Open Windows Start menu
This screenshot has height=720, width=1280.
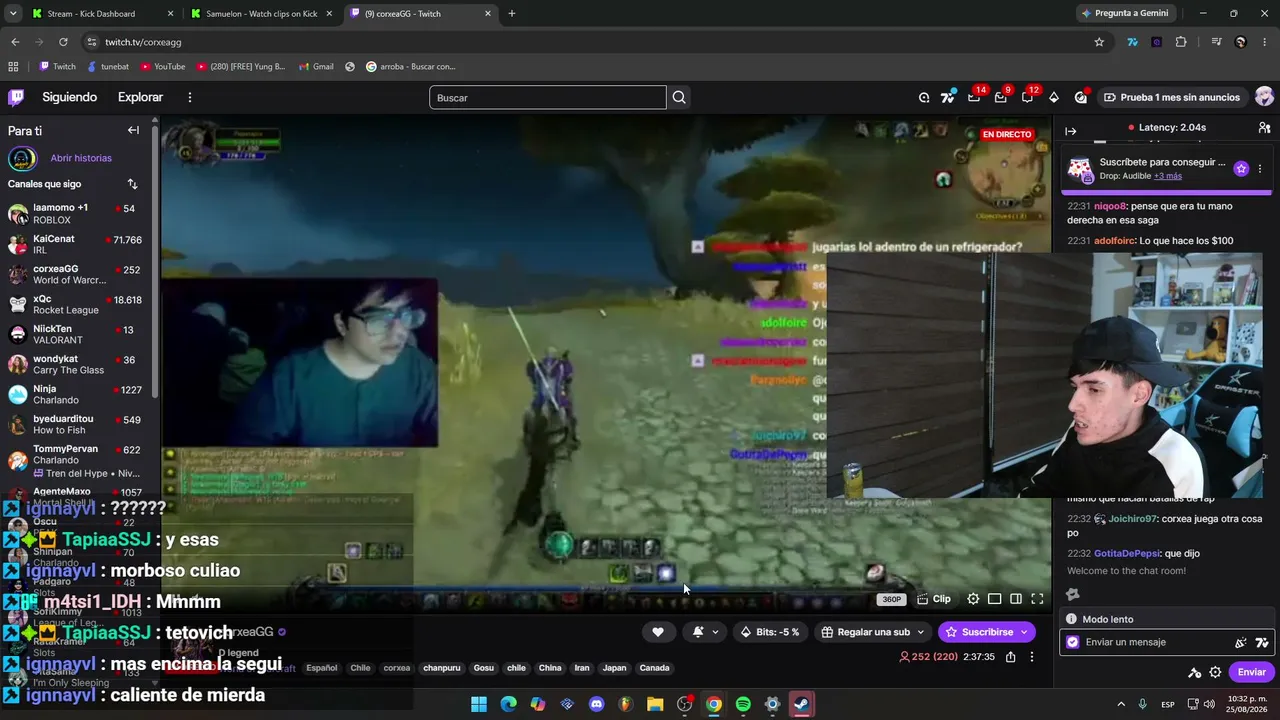479,704
